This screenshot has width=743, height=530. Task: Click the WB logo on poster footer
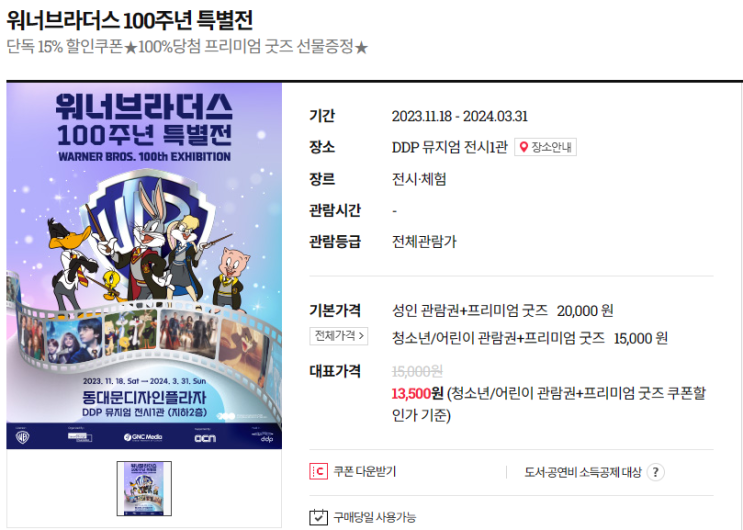click(x=22, y=437)
